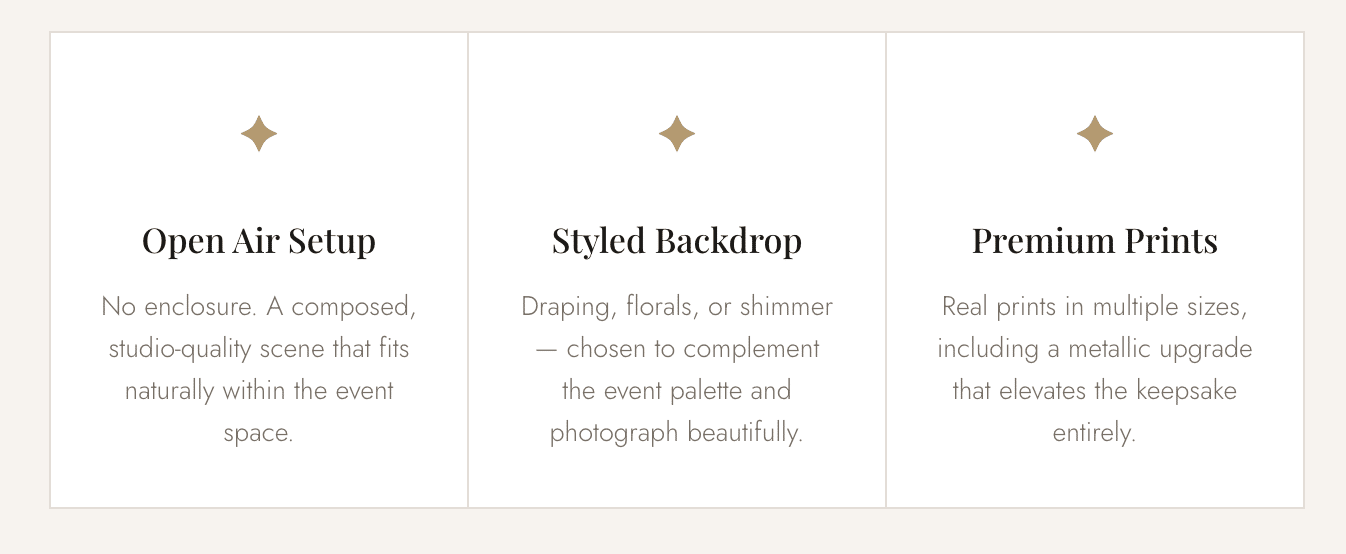Click the word "space." in the first card
The height and width of the screenshot is (554, 1346).
pyautogui.click(x=259, y=434)
